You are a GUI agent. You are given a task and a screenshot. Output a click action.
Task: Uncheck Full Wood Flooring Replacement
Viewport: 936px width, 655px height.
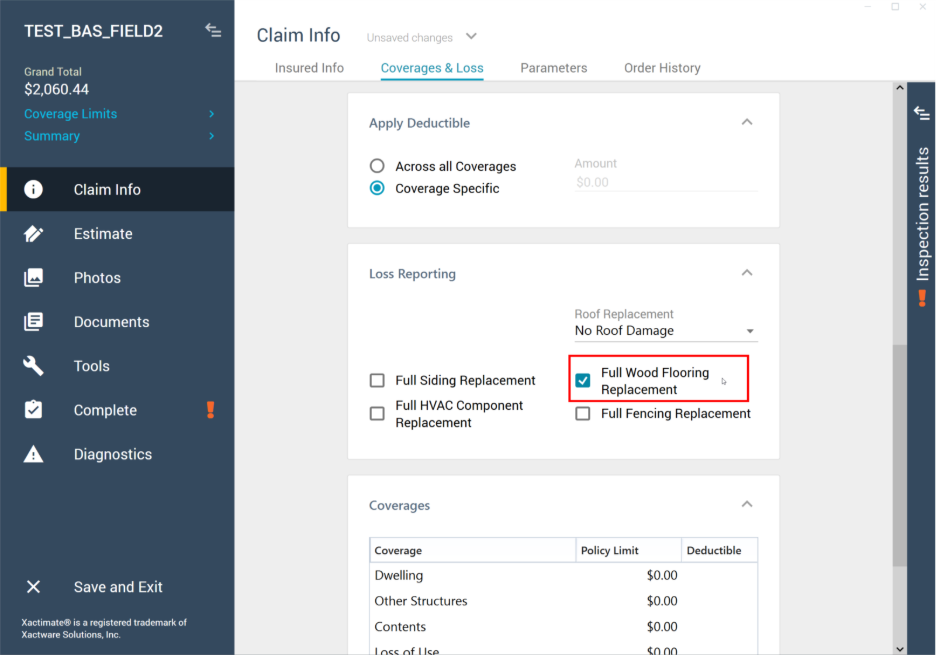583,381
